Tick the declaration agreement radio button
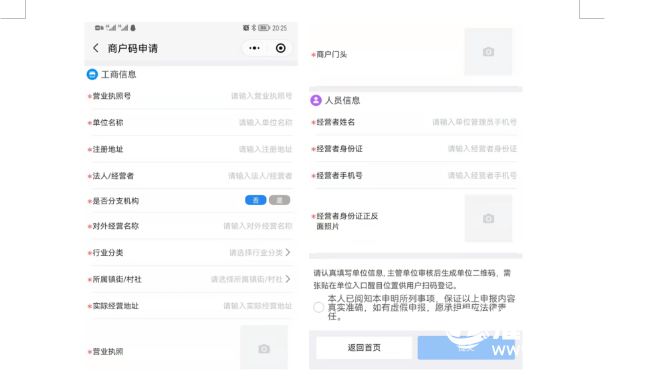The image size is (651, 378). (x=318, y=307)
